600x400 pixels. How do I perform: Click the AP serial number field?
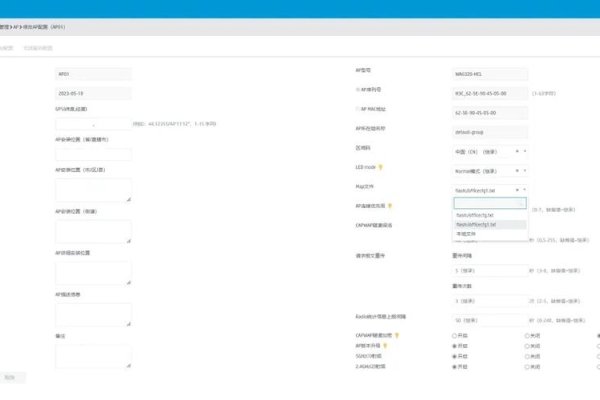490,93
